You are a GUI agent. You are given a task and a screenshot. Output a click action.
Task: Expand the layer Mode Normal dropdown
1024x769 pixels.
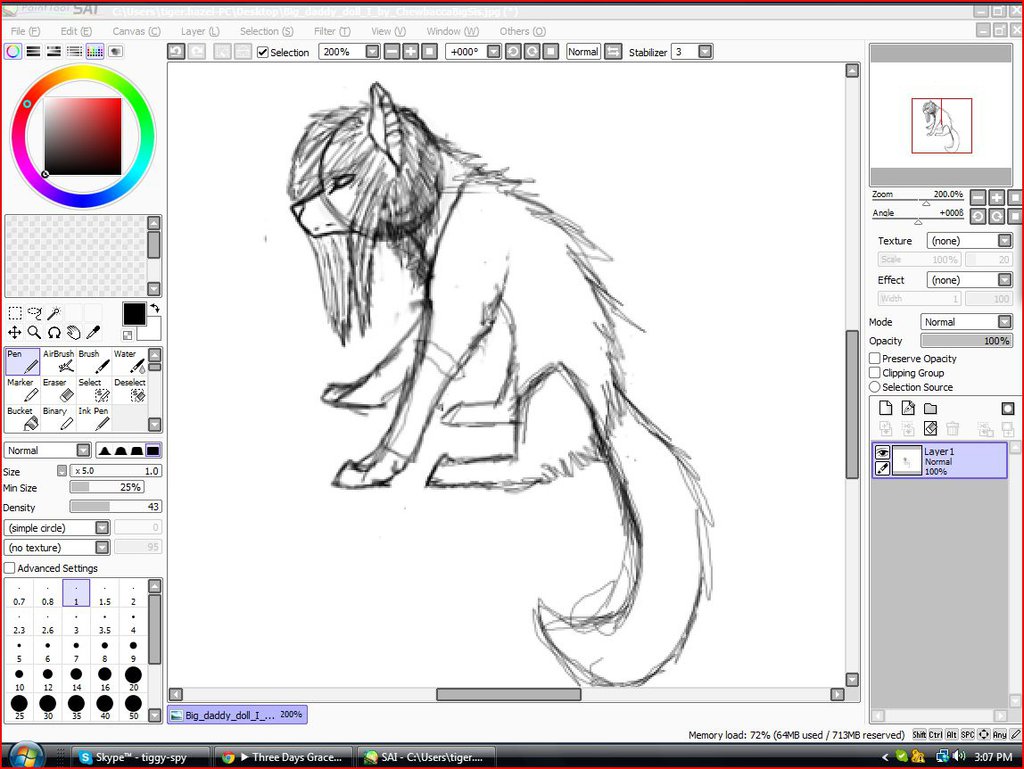click(x=969, y=322)
